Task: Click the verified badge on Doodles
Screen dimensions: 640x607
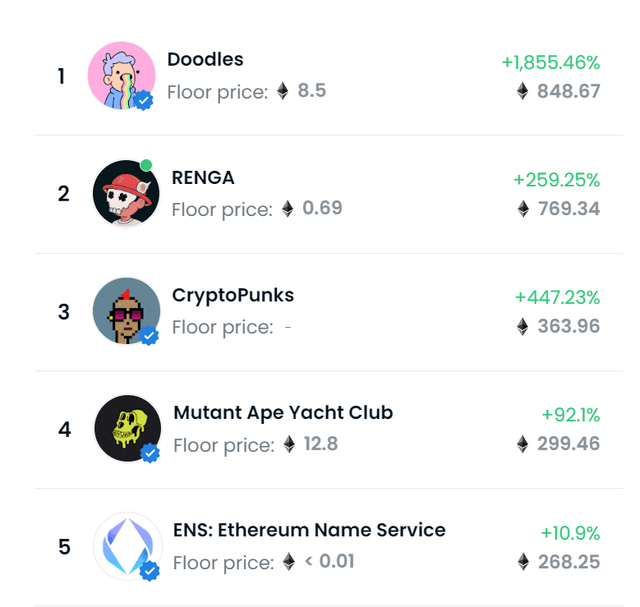Action: 144,100
